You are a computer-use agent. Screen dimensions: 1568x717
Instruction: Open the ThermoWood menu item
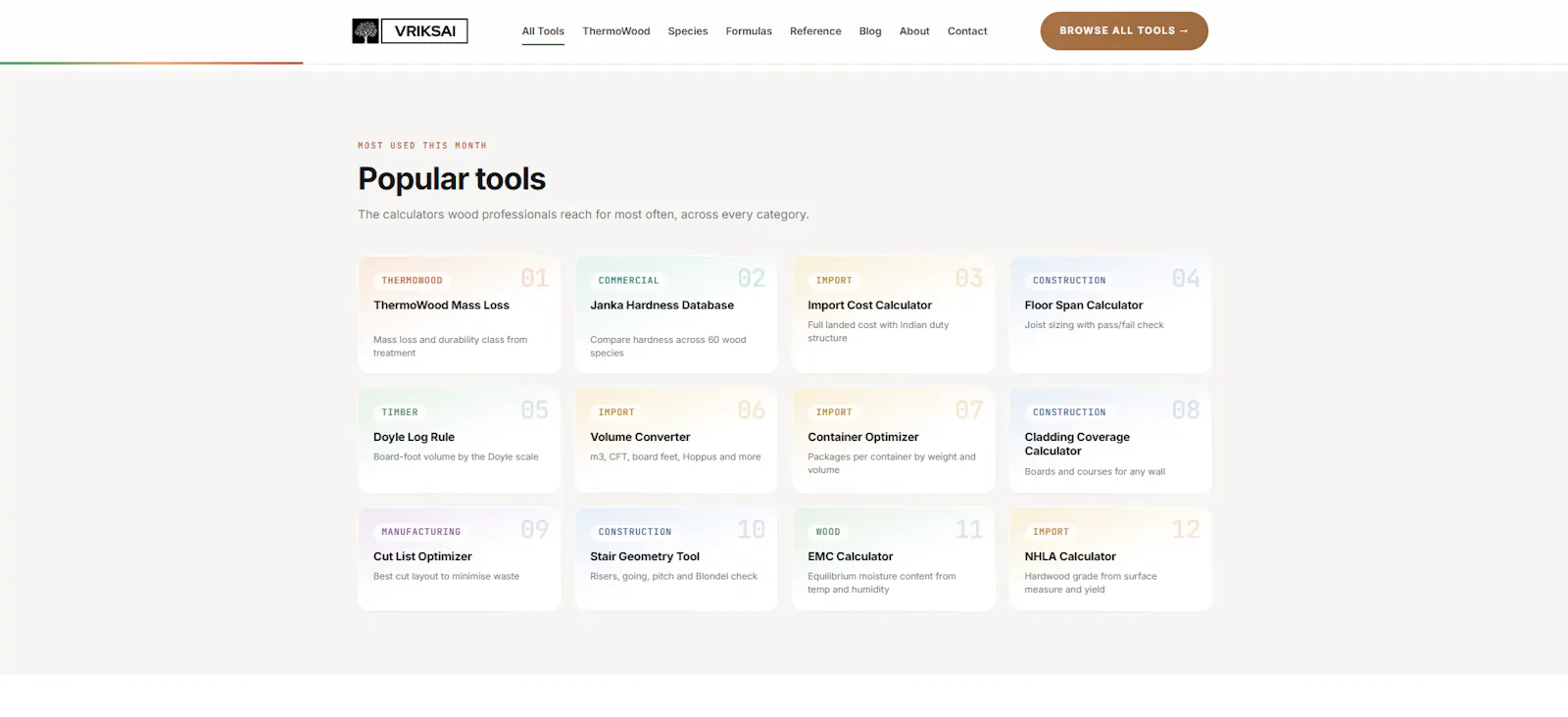(616, 31)
